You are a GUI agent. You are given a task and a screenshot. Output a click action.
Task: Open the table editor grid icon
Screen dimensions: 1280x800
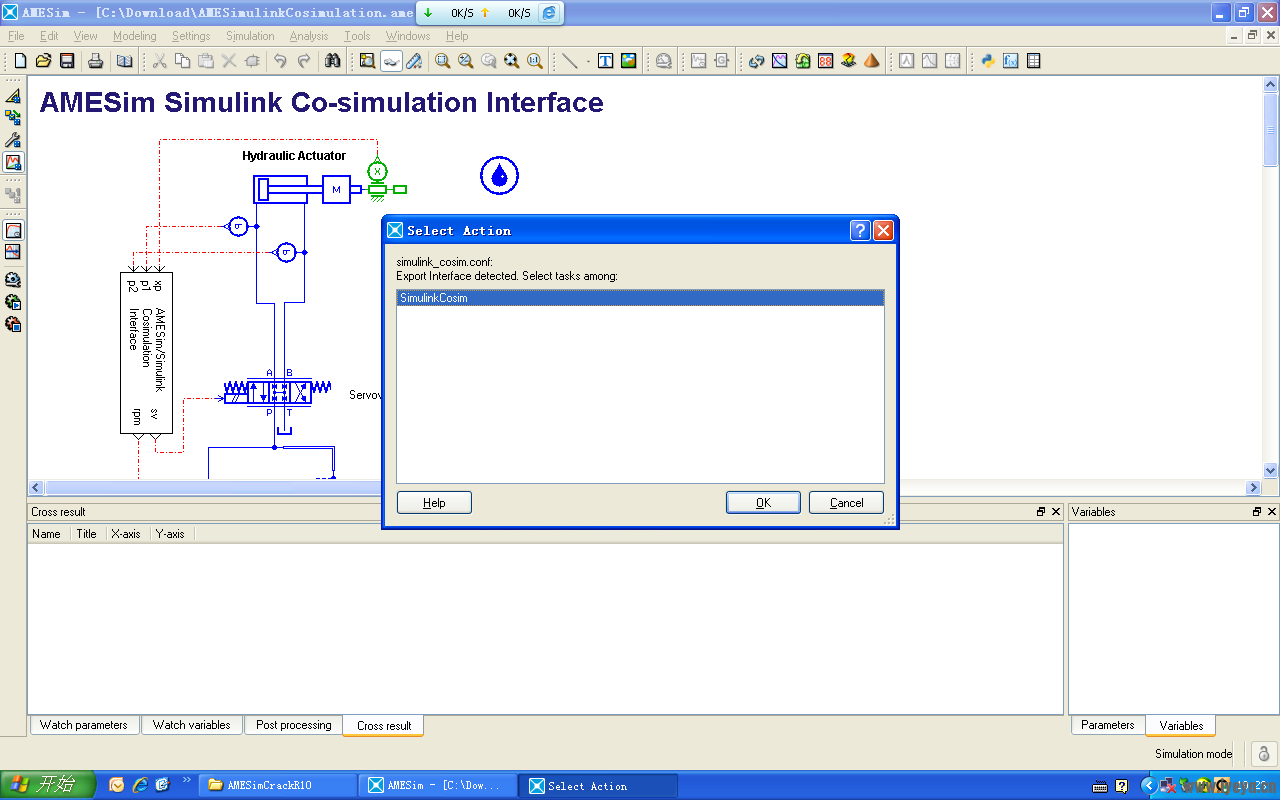[x=1033, y=61]
